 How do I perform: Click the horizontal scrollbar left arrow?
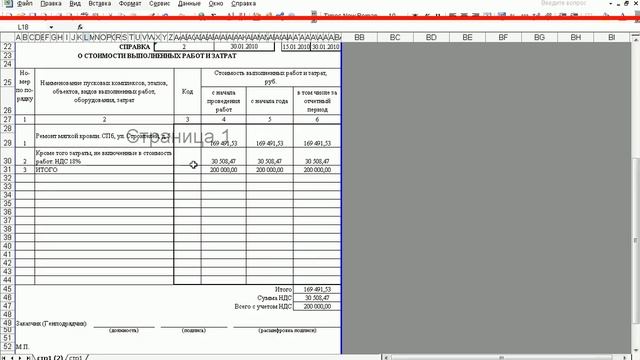pyautogui.click(x=387, y=357)
